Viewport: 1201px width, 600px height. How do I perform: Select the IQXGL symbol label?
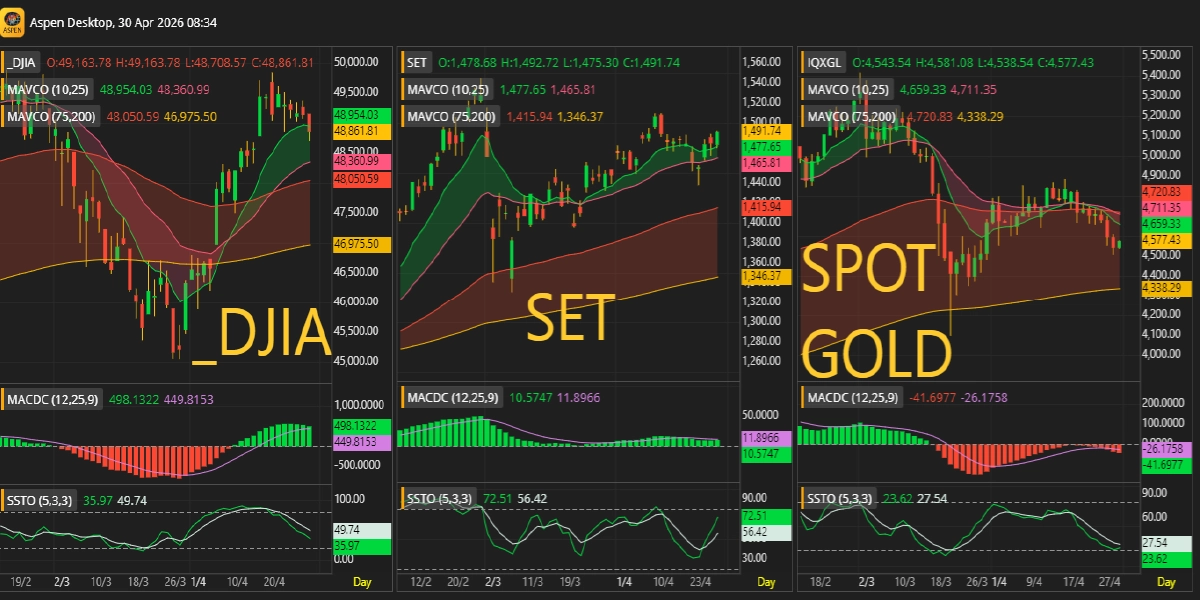825,63
